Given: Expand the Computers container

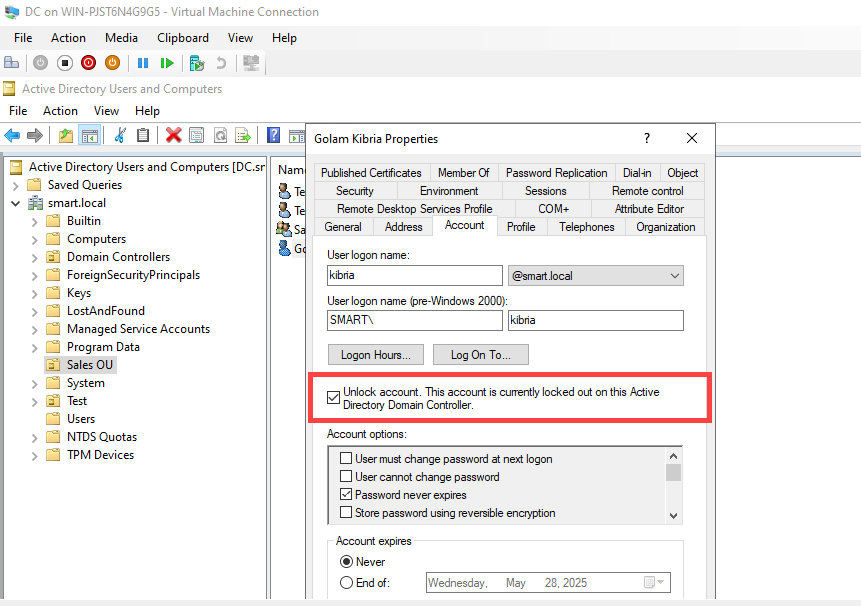Looking at the screenshot, I should [x=35, y=240].
